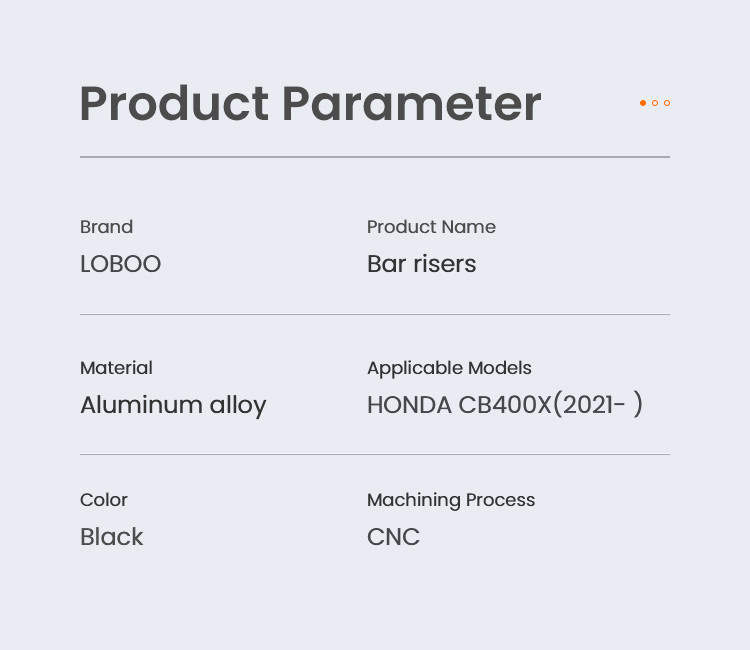The height and width of the screenshot is (650, 750).
Task: Click the divider line under the heading
Action: coord(375,157)
